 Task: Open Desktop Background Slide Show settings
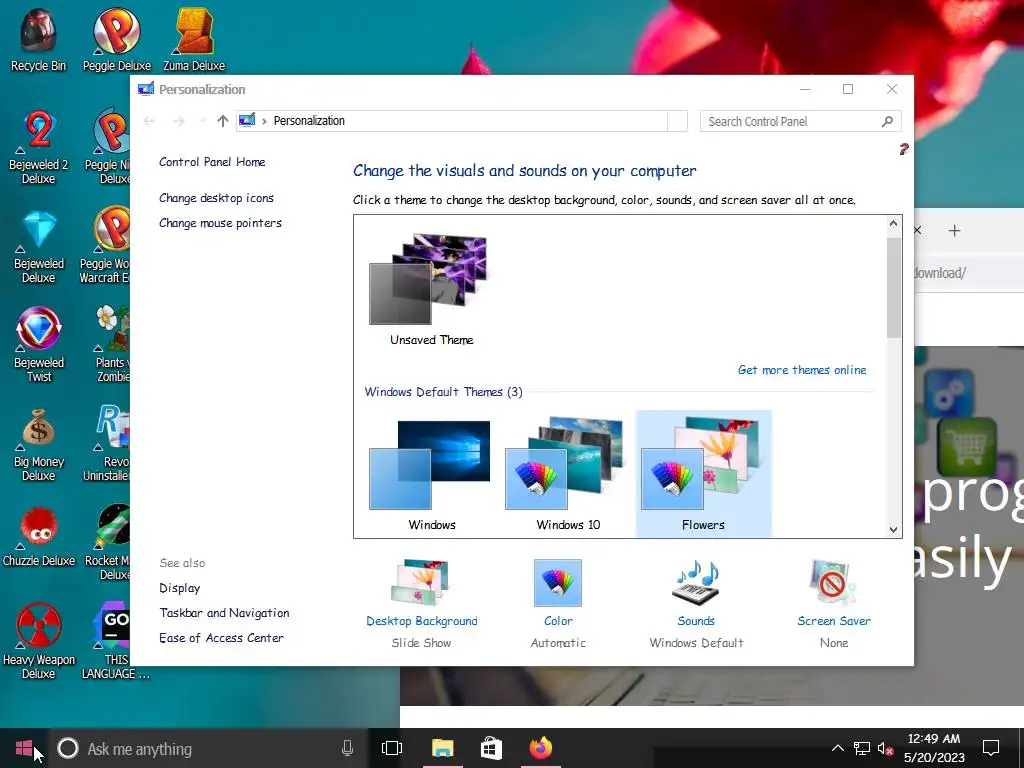[421, 604]
